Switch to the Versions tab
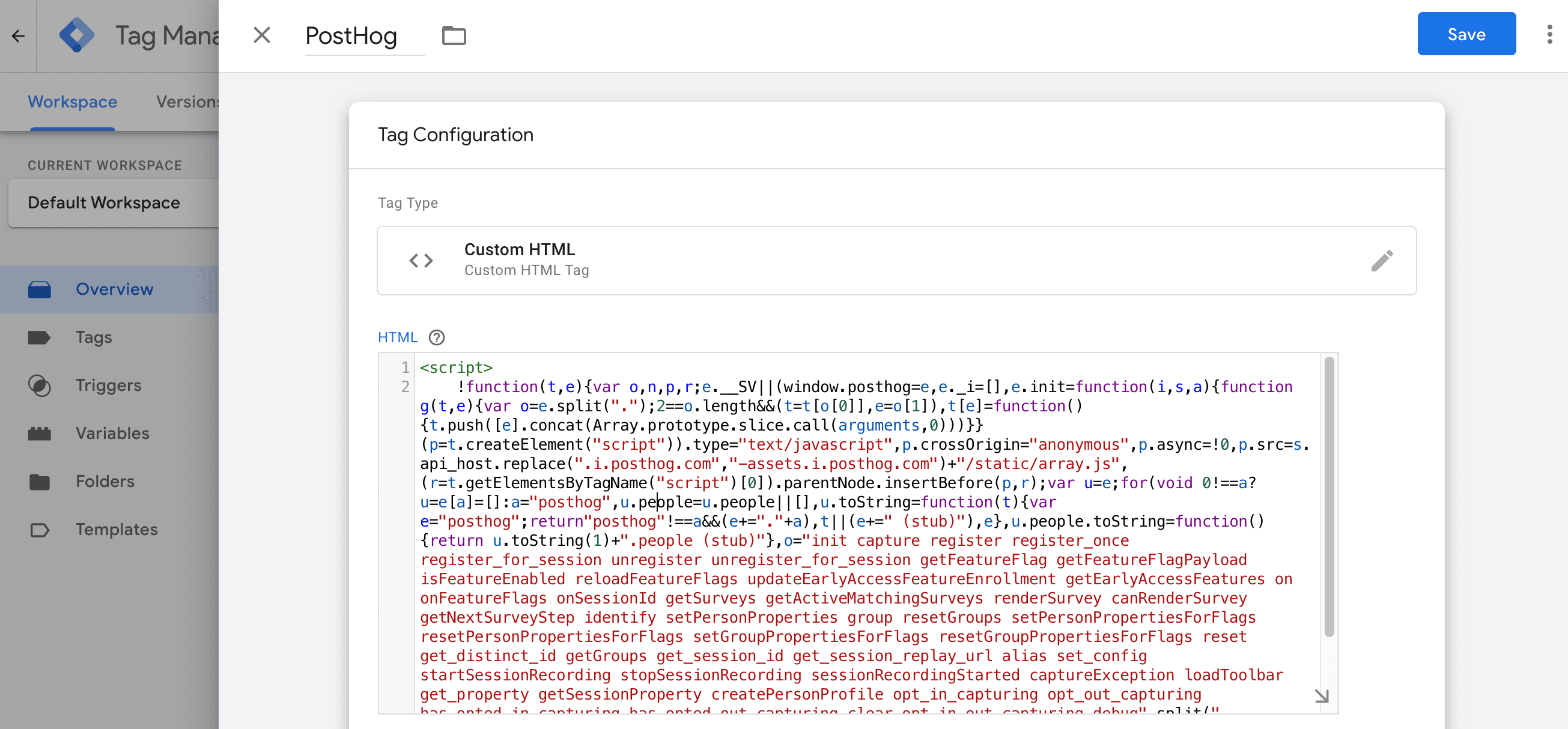Viewport: 1568px width, 729px height. click(x=187, y=101)
